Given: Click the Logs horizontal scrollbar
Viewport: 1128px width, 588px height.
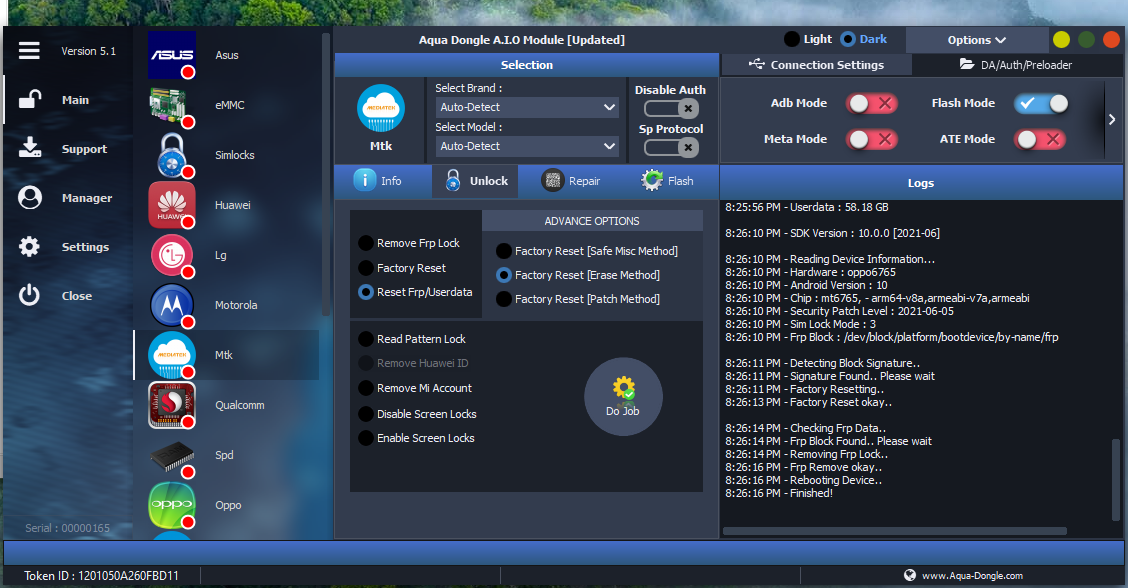Looking at the screenshot, I should (895, 531).
